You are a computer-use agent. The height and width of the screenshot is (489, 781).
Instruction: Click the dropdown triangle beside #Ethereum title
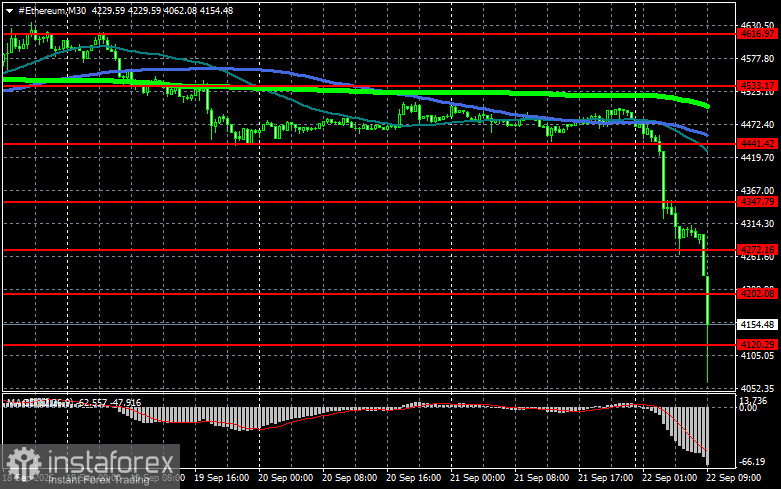point(9,10)
